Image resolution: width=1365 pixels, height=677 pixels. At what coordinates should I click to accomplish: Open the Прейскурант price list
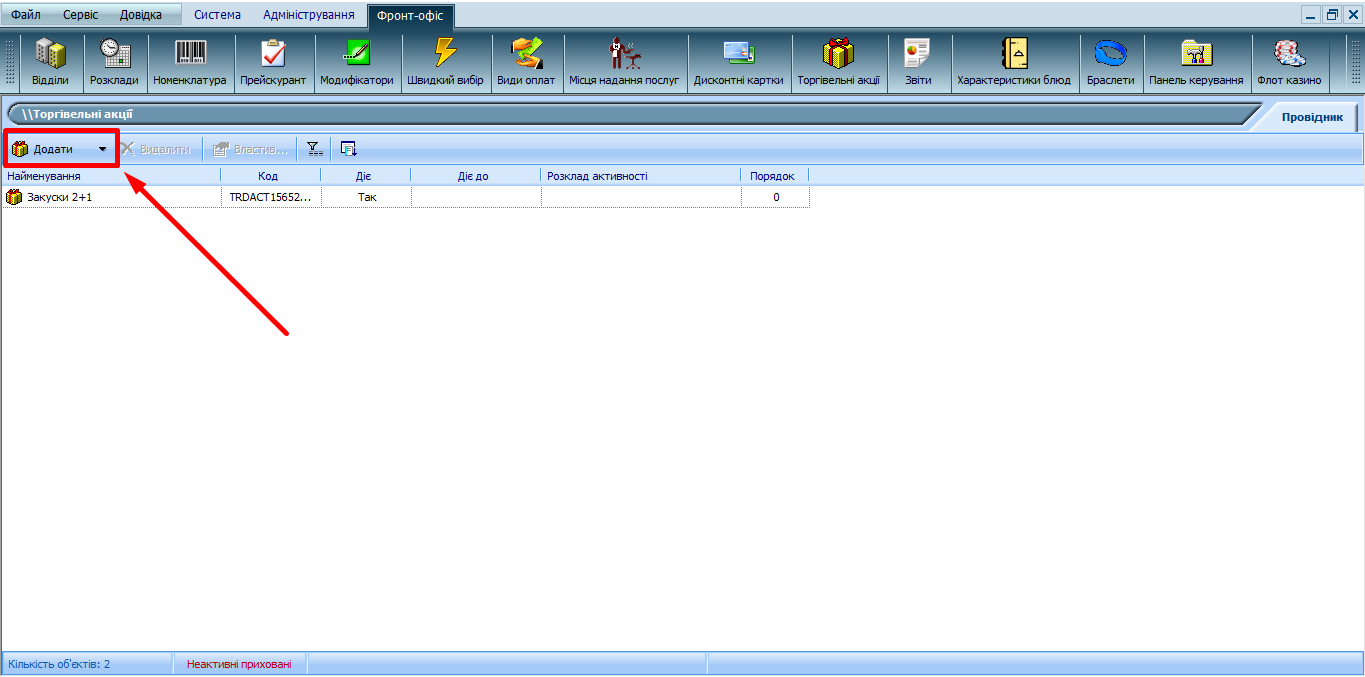(x=273, y=62)
